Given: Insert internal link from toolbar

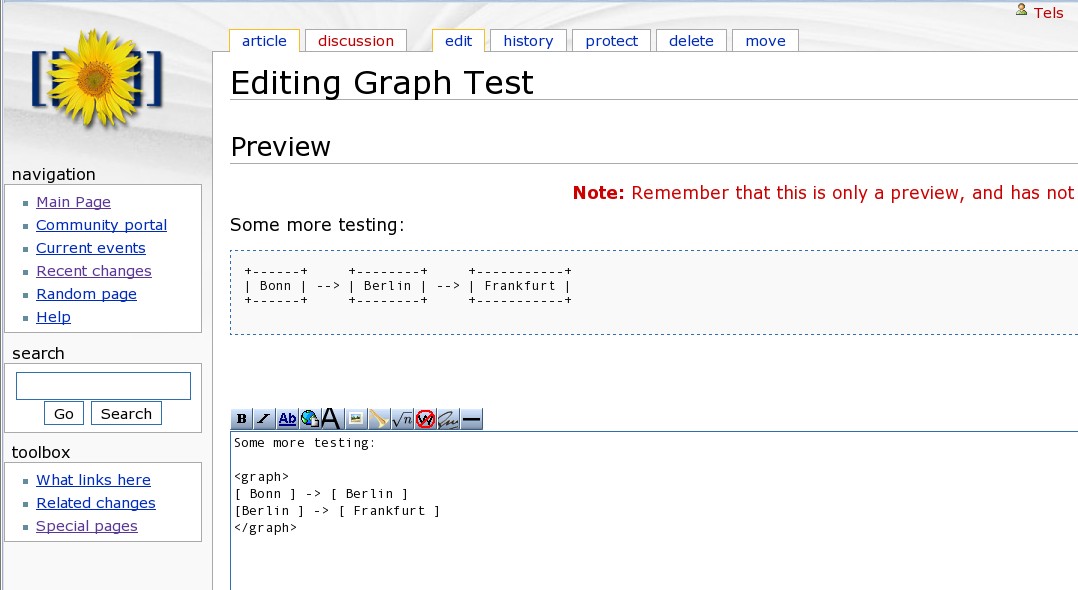Looking at the screenshot, I should pos(287,419).
